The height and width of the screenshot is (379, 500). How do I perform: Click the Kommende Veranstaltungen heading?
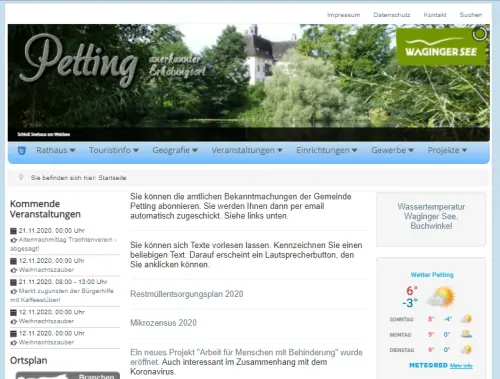(x=45, y=209)
